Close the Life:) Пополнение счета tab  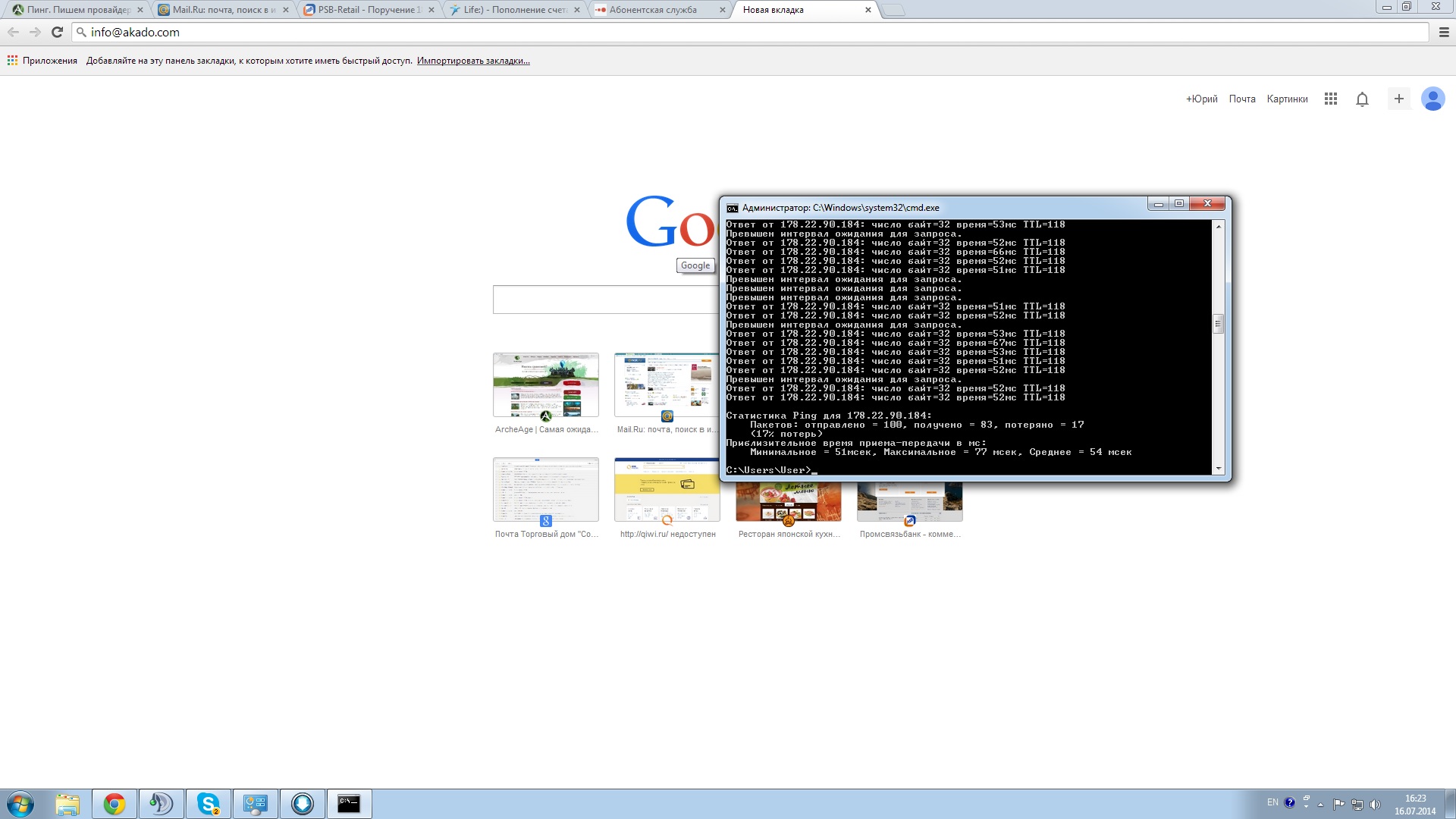tap(577, 10)
